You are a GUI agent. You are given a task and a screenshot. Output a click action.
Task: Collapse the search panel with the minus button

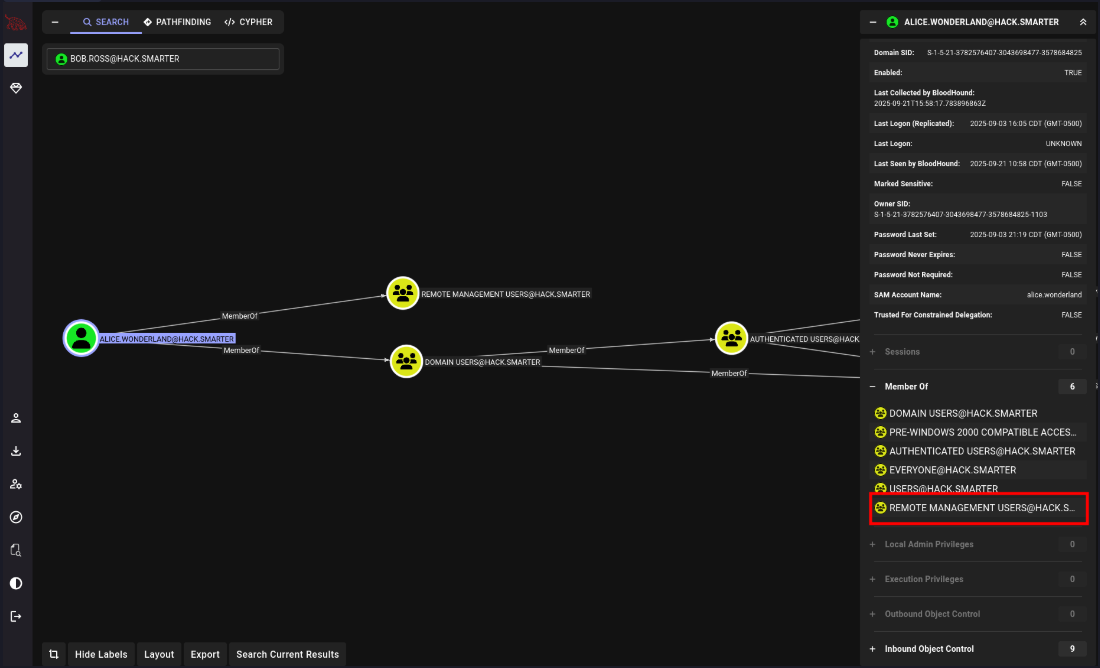pos(55,22)
